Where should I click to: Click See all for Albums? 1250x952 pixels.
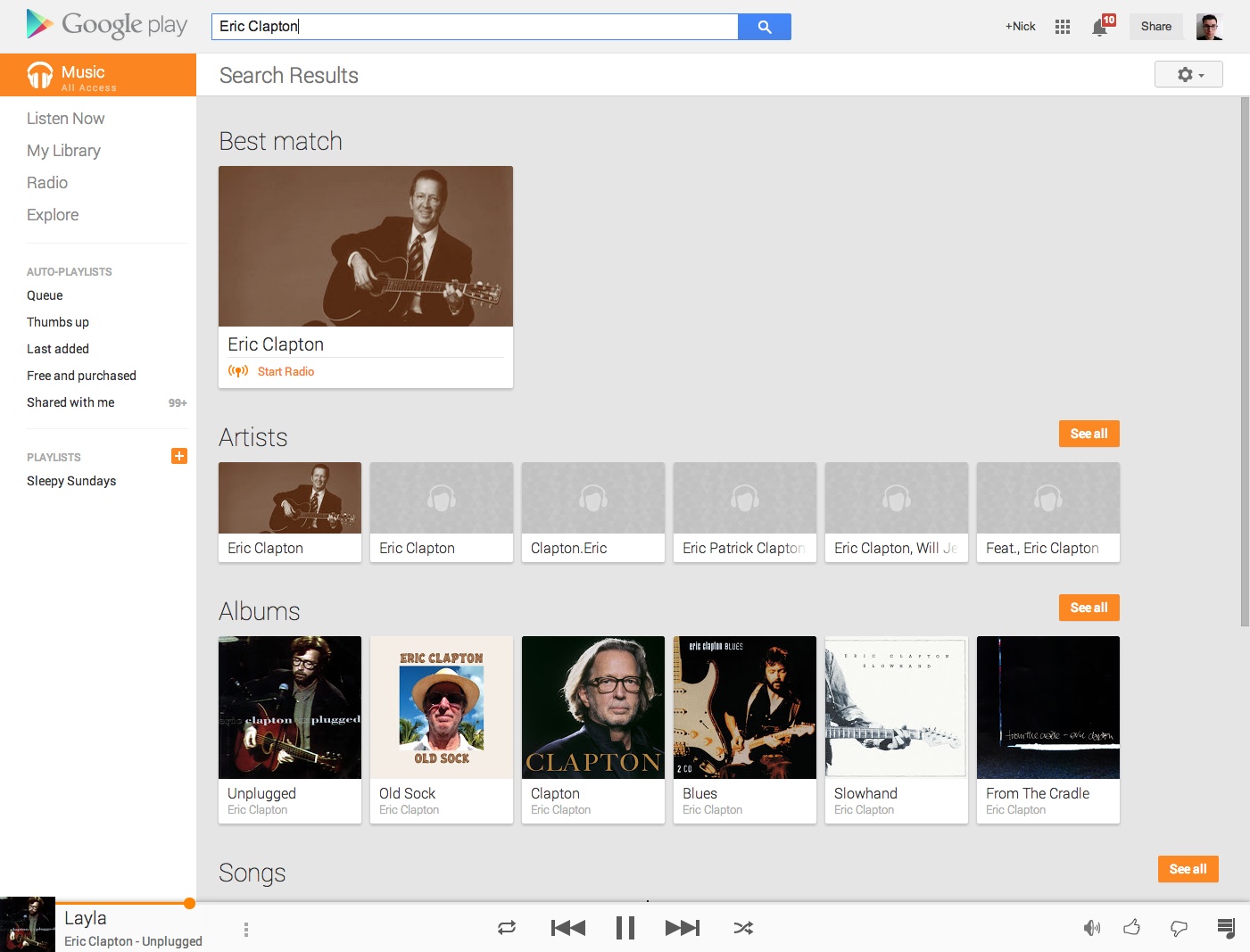tap(1089, 608)
